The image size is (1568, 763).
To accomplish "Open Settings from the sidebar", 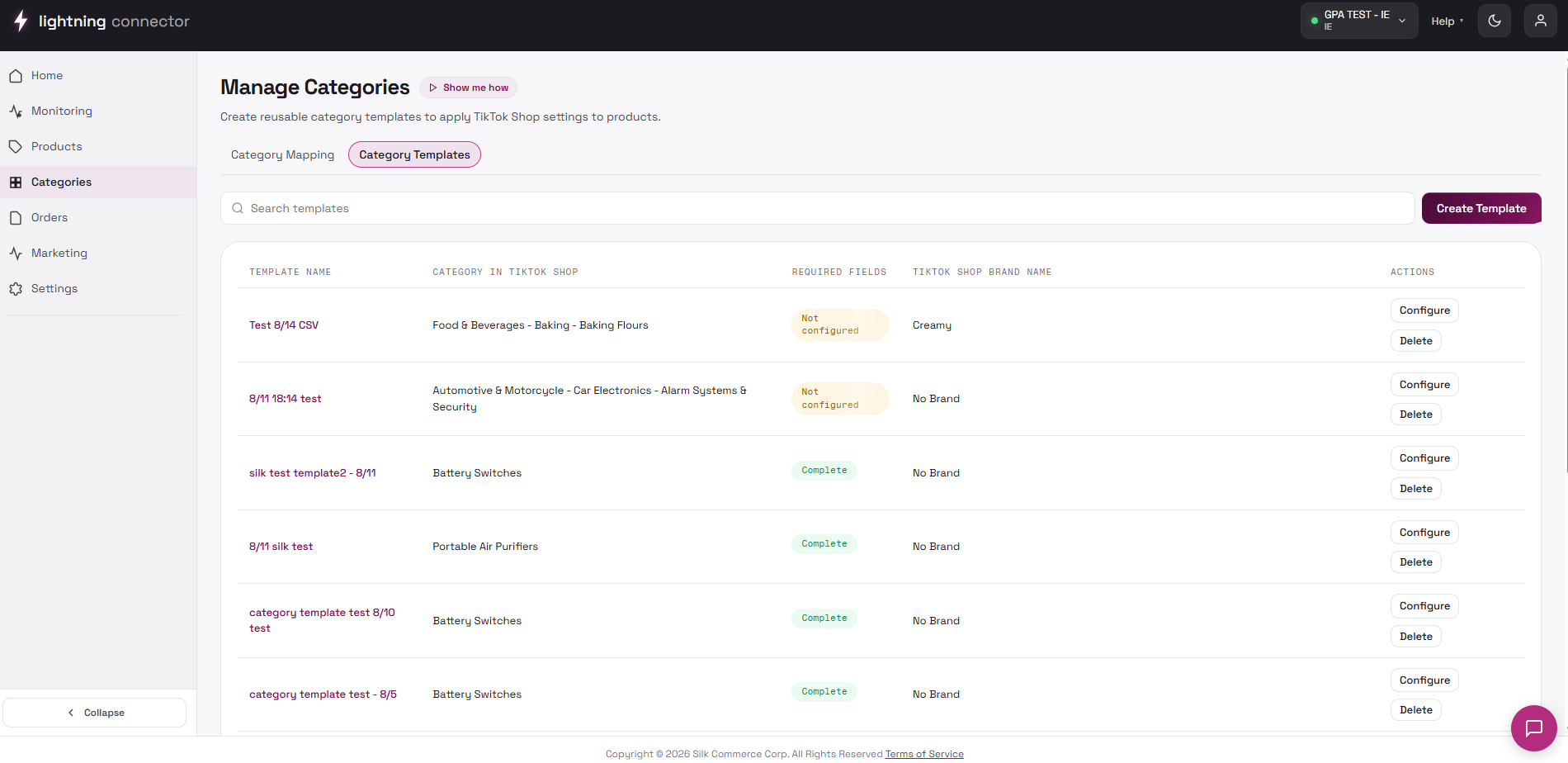I will (x=98, y=288).
